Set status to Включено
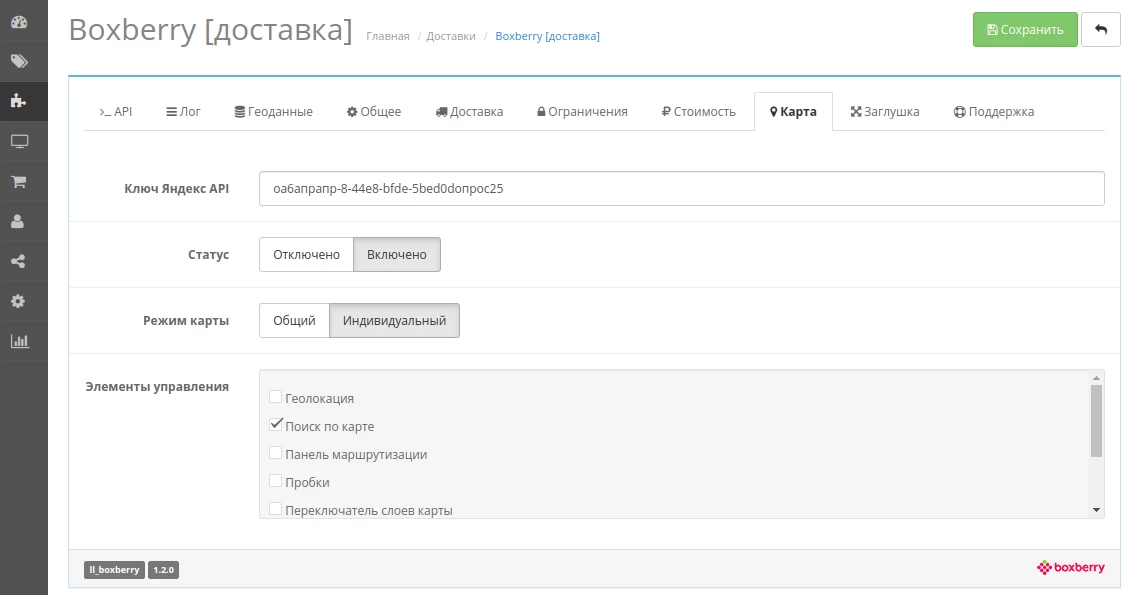 (396, 254)
